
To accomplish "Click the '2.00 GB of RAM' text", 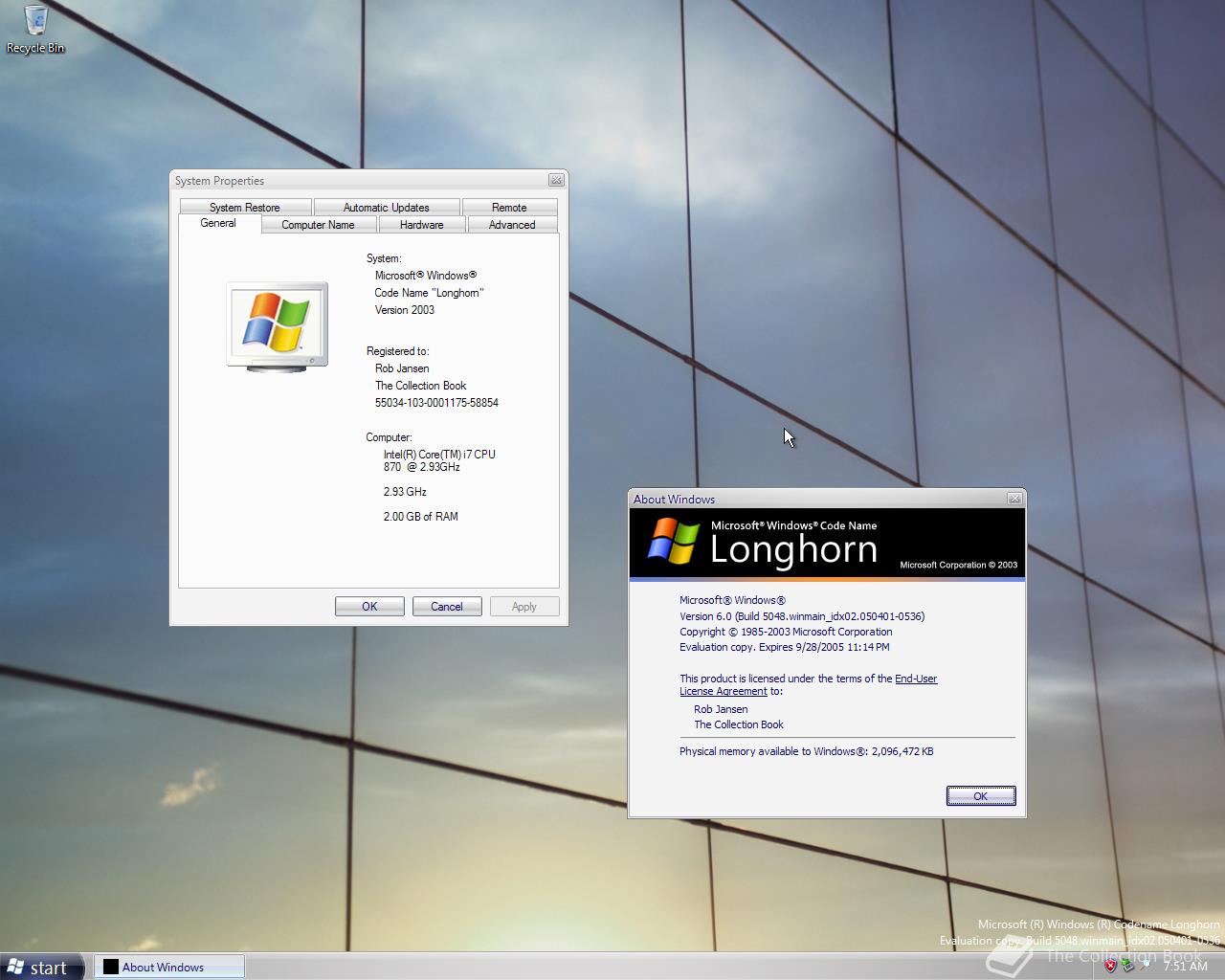I will 421,517.
